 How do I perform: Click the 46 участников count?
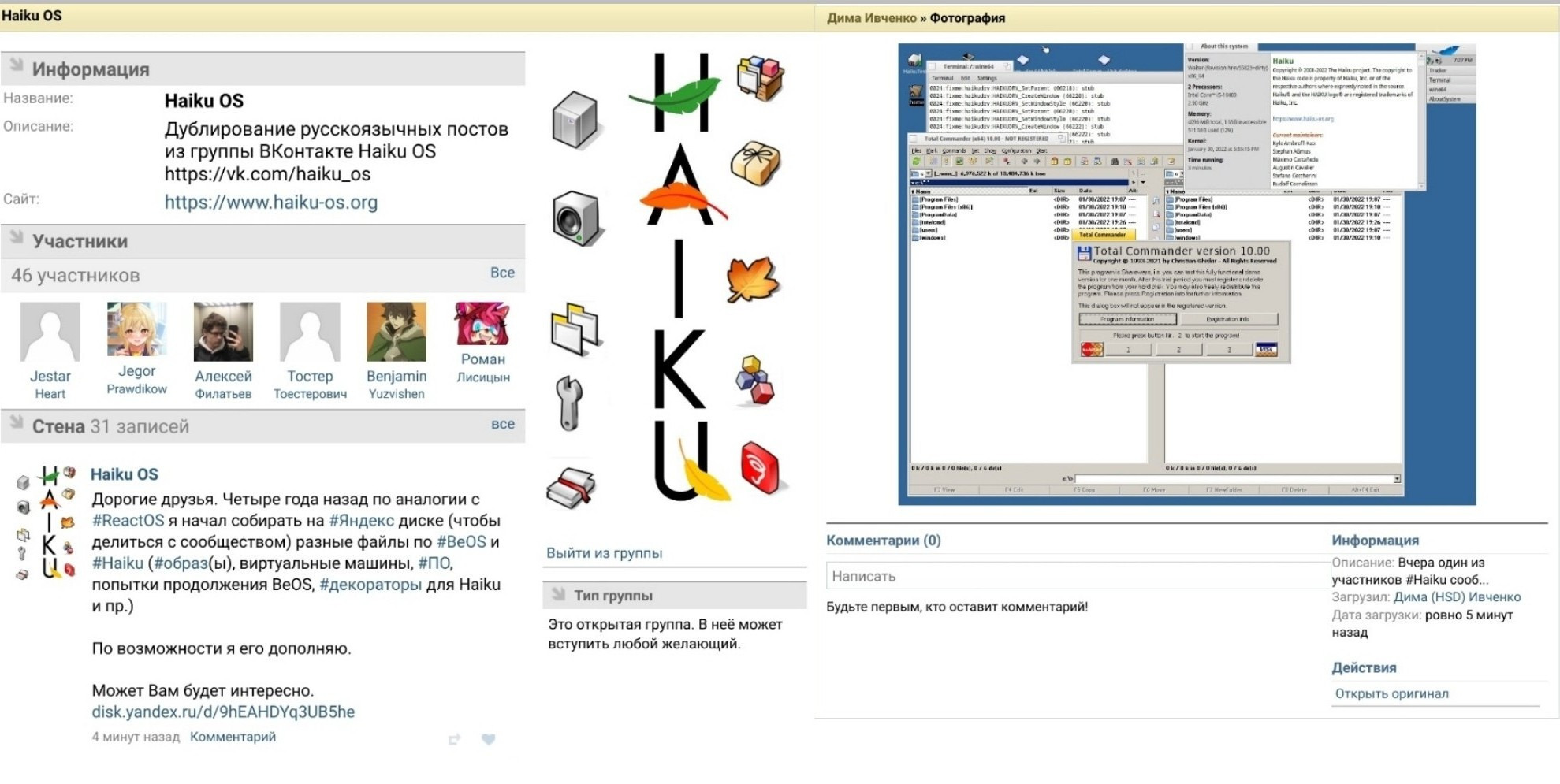pos(76,276)
